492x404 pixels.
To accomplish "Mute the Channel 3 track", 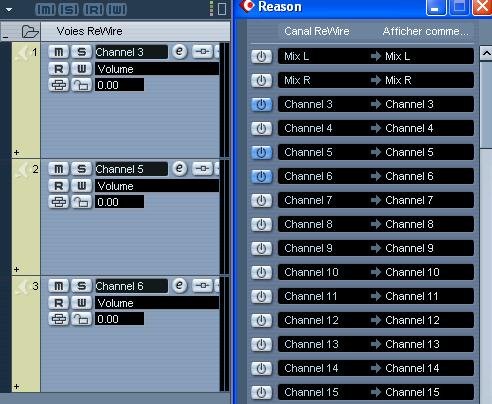I will coord(59,52).
